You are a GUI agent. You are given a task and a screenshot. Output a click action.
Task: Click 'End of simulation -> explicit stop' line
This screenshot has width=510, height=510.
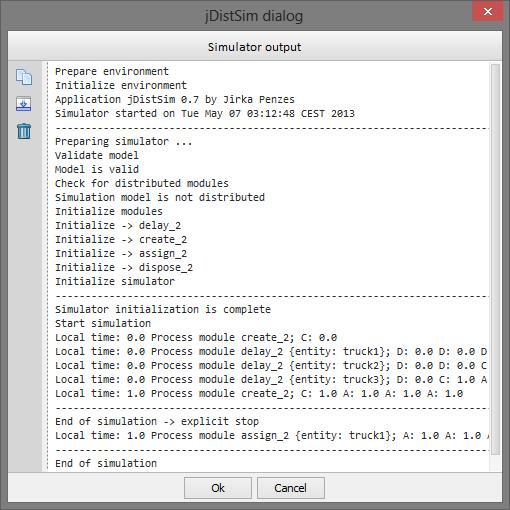[157, 421]
